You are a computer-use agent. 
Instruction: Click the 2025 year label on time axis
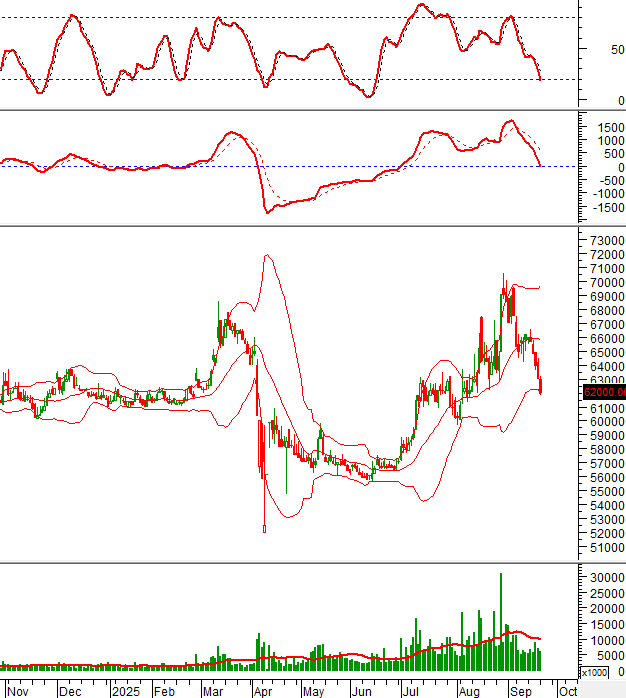point(126,691)
